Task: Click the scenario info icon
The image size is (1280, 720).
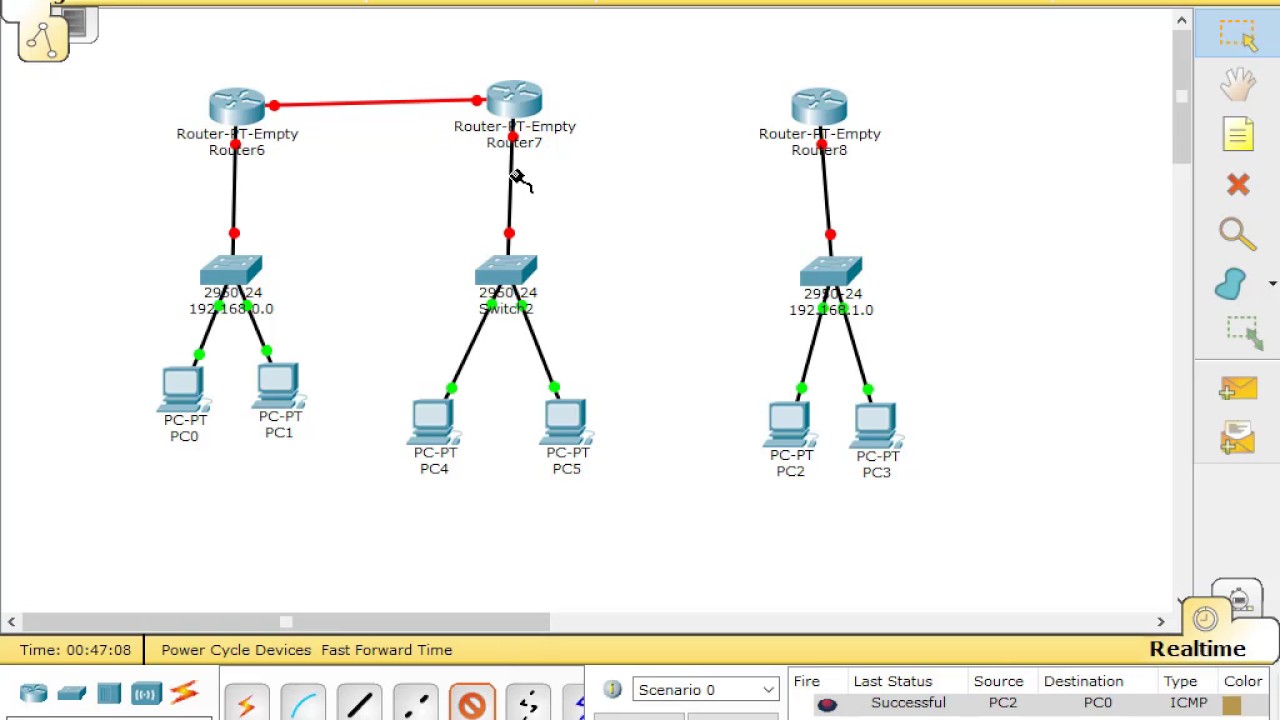Action: (x=612, y=689)
